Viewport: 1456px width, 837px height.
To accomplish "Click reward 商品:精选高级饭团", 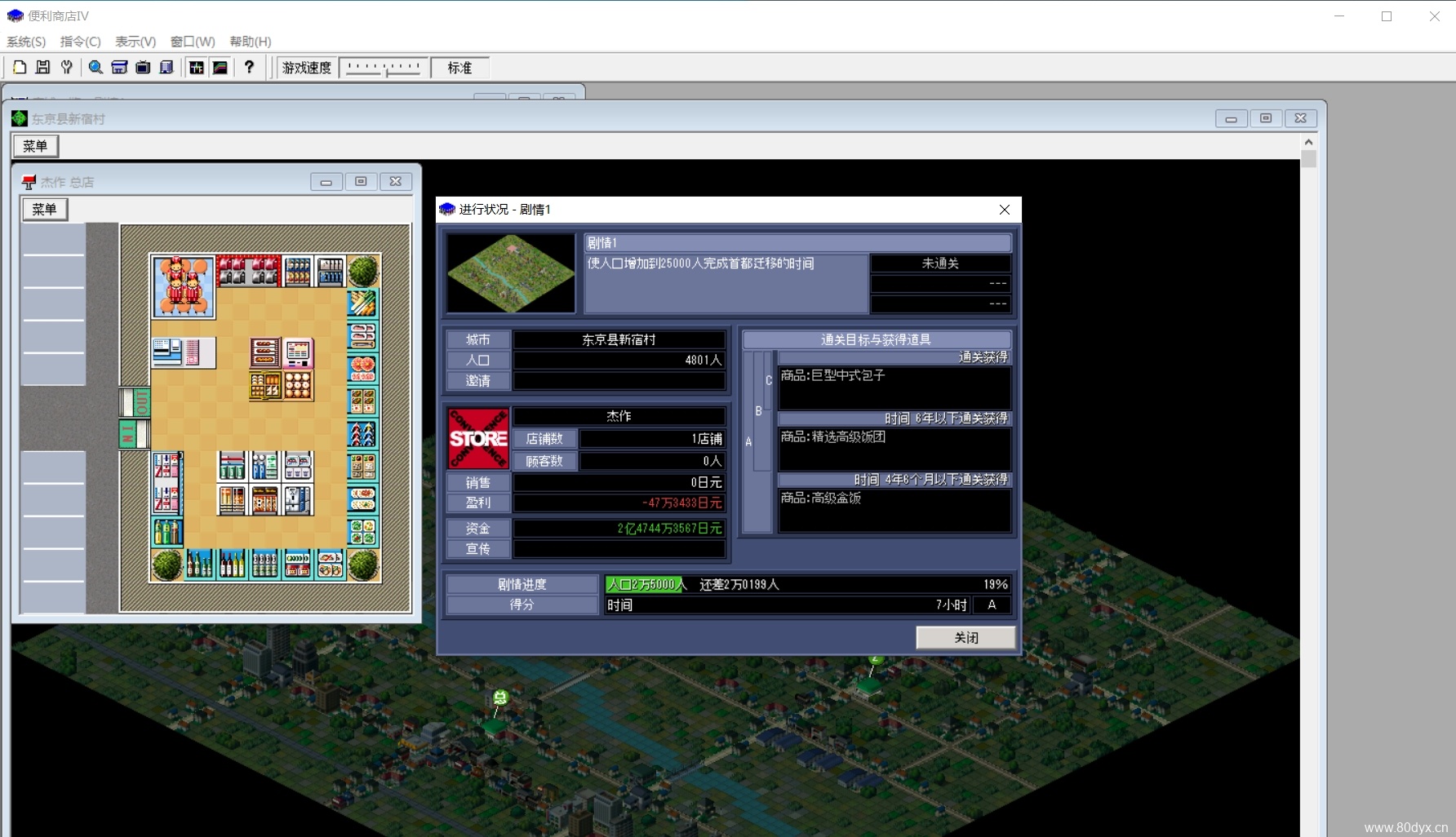I will coord(832,436).
